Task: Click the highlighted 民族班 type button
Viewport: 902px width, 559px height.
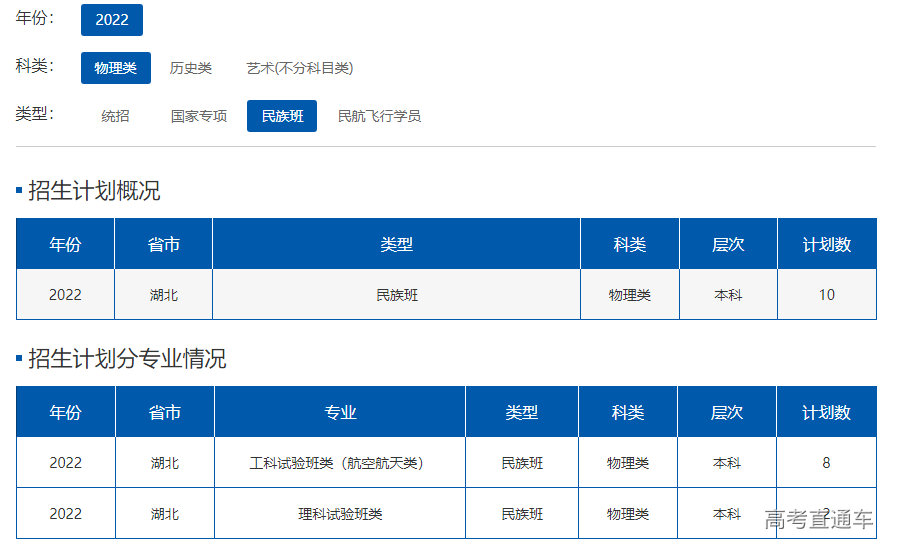Action: 282,116
